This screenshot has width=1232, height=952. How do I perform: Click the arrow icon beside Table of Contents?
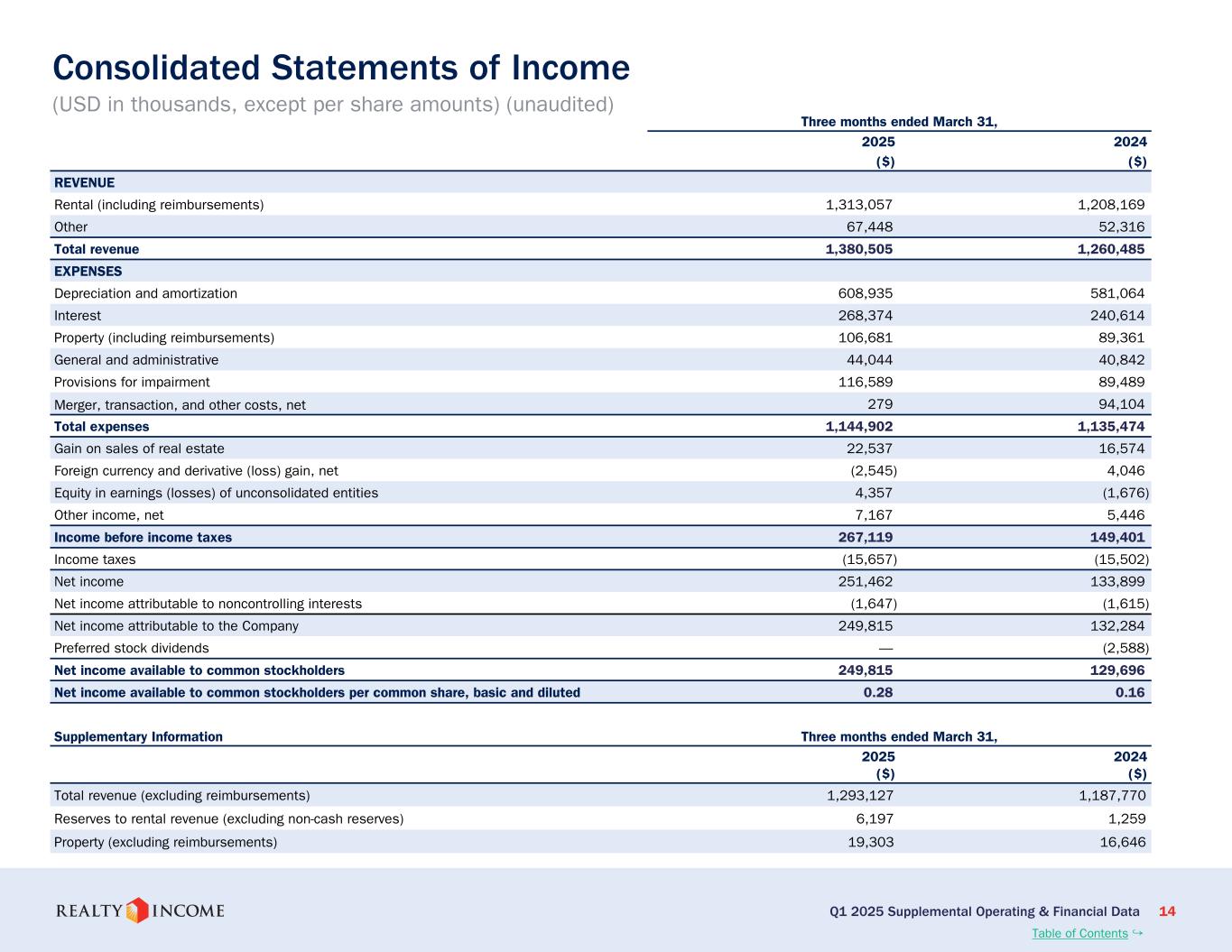click(1137, 932)
